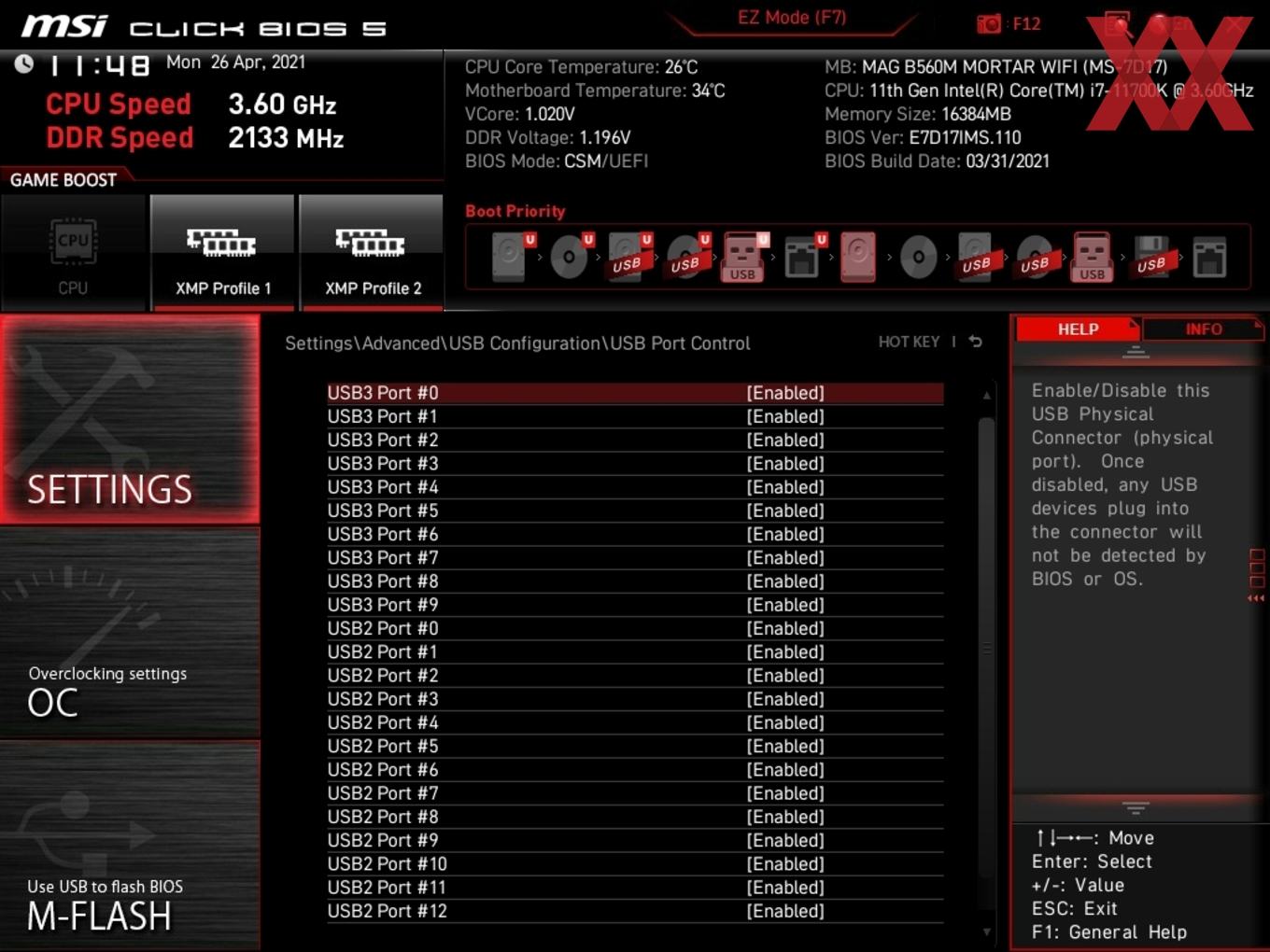1270x952 pixels.
Task: Select the USB2 Port #10 row
Action: point(635,864)
